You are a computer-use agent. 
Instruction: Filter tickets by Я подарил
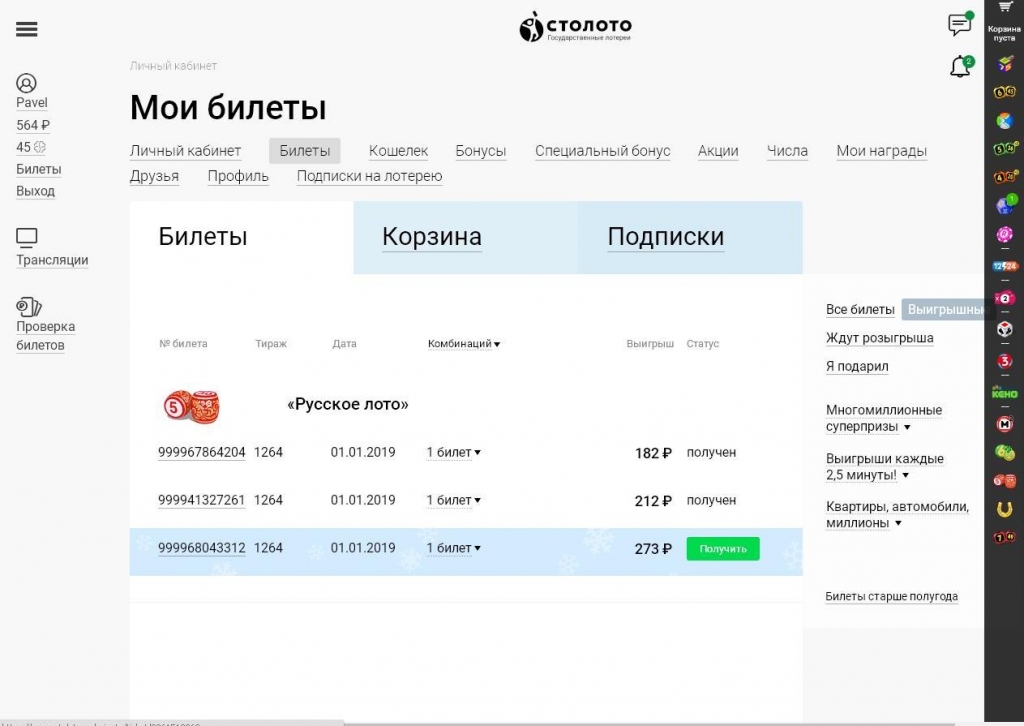(x=857, y=366)
